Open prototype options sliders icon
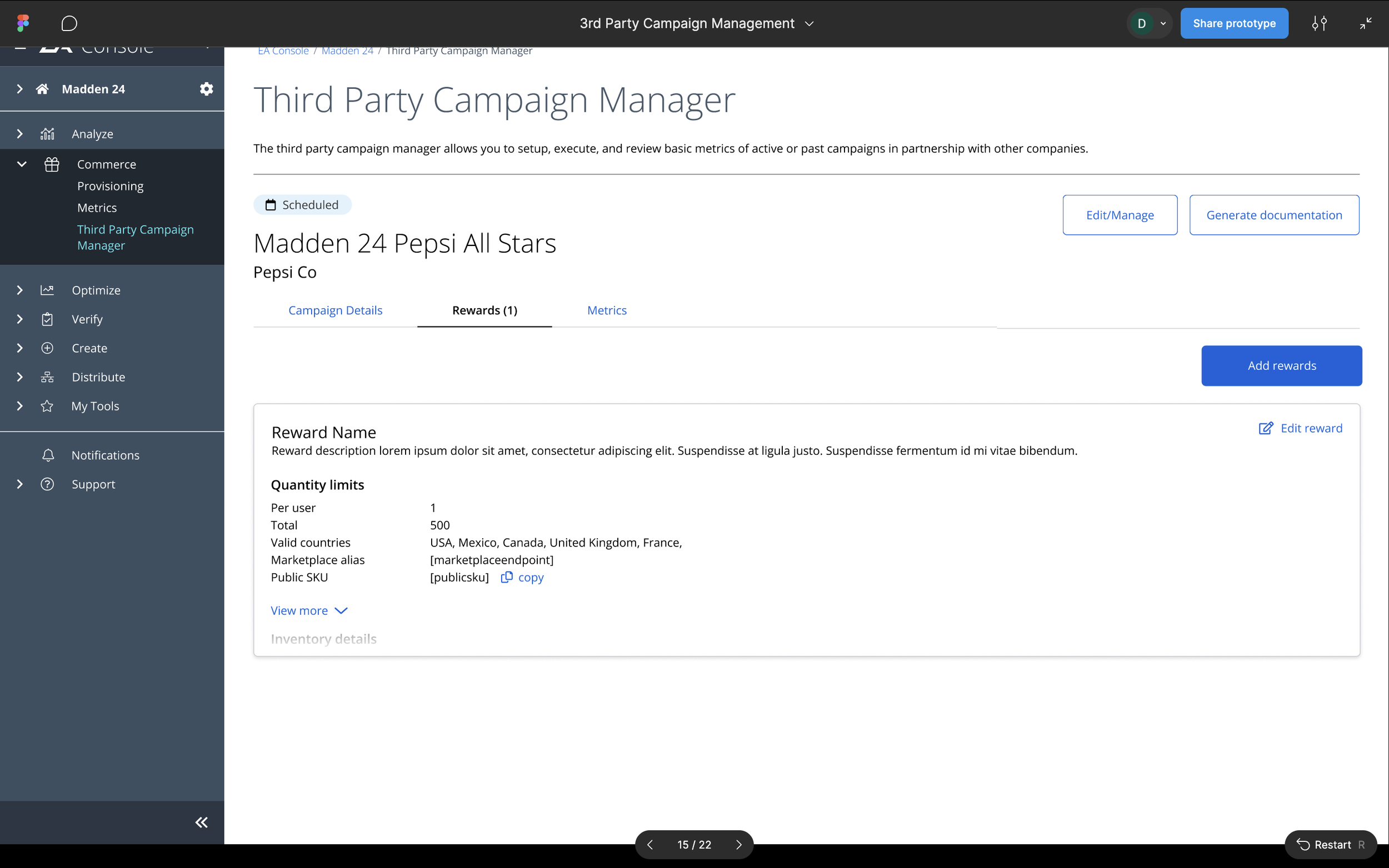 [1319, 23]
